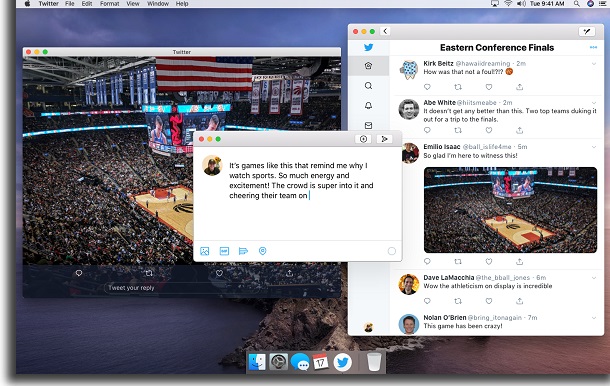The width and height of the screenshot is (610, 386).
Task: Retweet Kirk Beitz's tweet
Action: 458,87
